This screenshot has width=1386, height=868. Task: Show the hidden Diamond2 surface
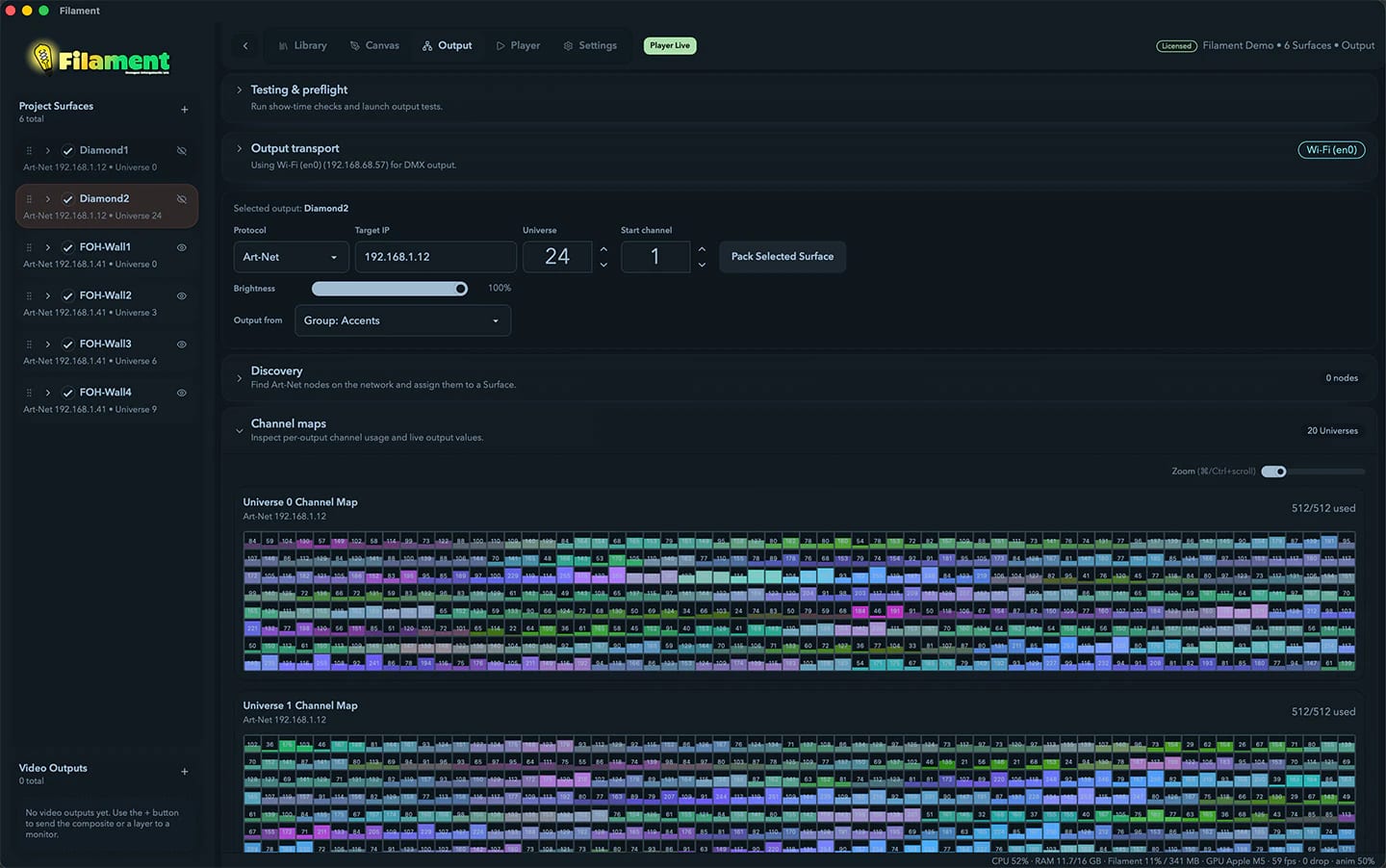click(182, 199)
